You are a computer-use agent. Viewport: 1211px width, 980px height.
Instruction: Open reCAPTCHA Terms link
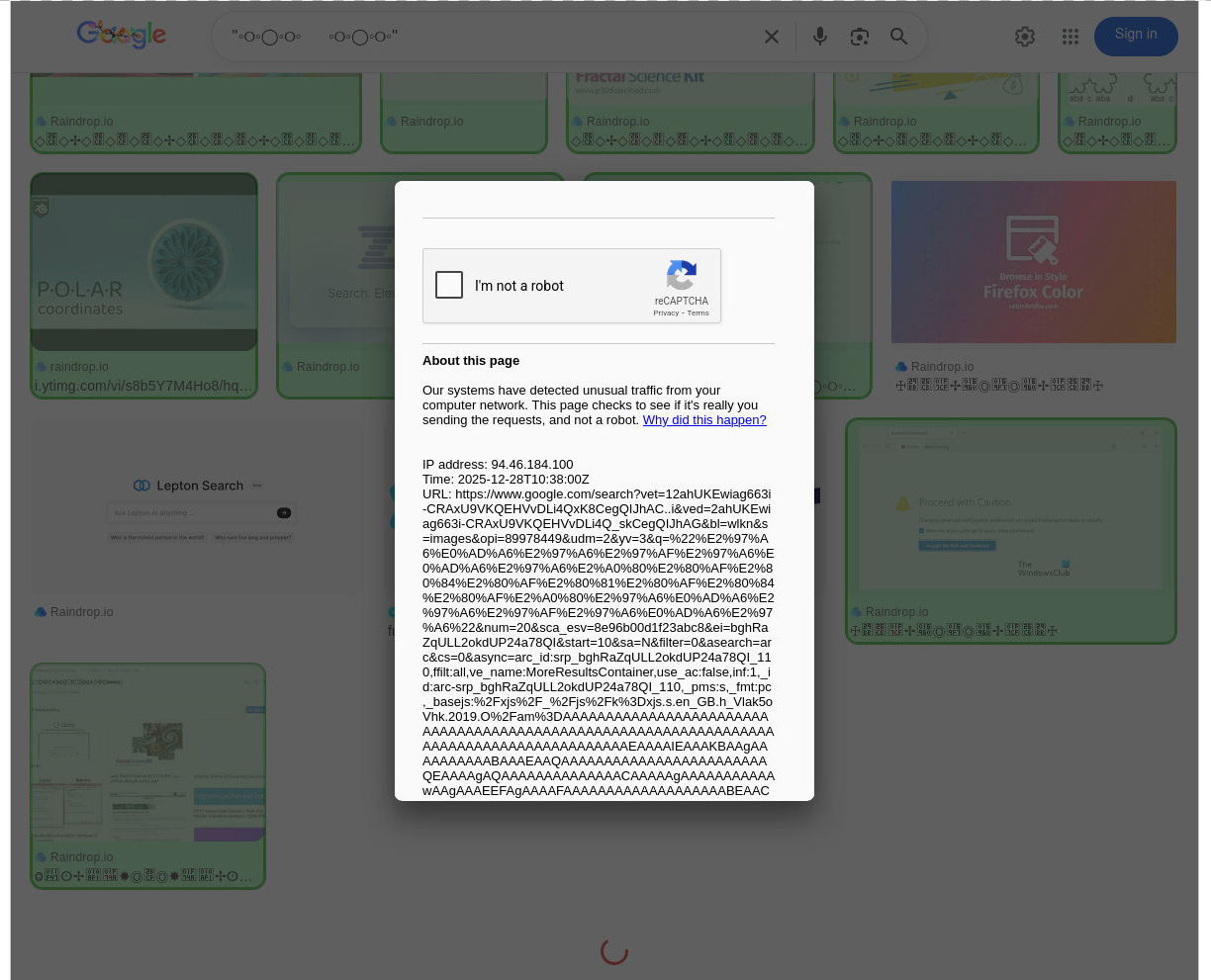point(698,313)
